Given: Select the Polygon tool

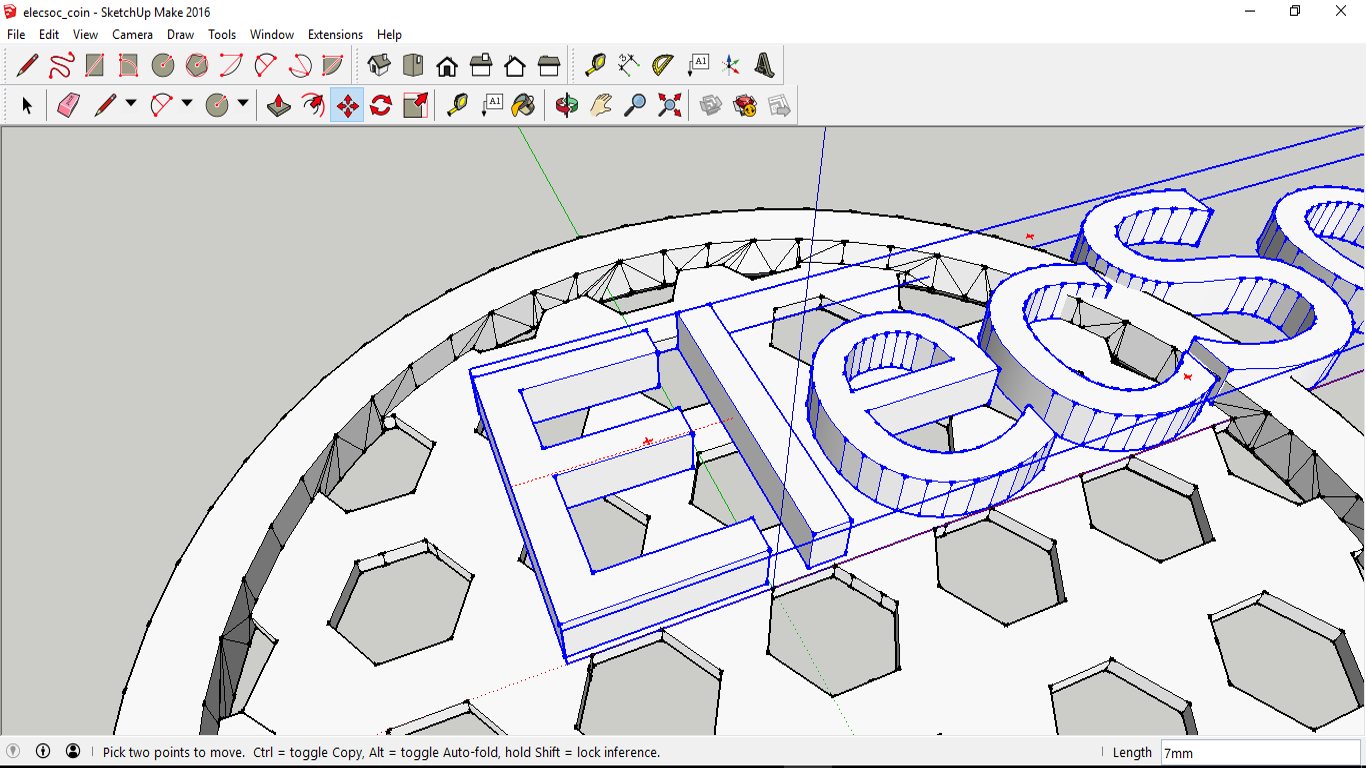Looking at the screenshot, I should click(197, 66).
